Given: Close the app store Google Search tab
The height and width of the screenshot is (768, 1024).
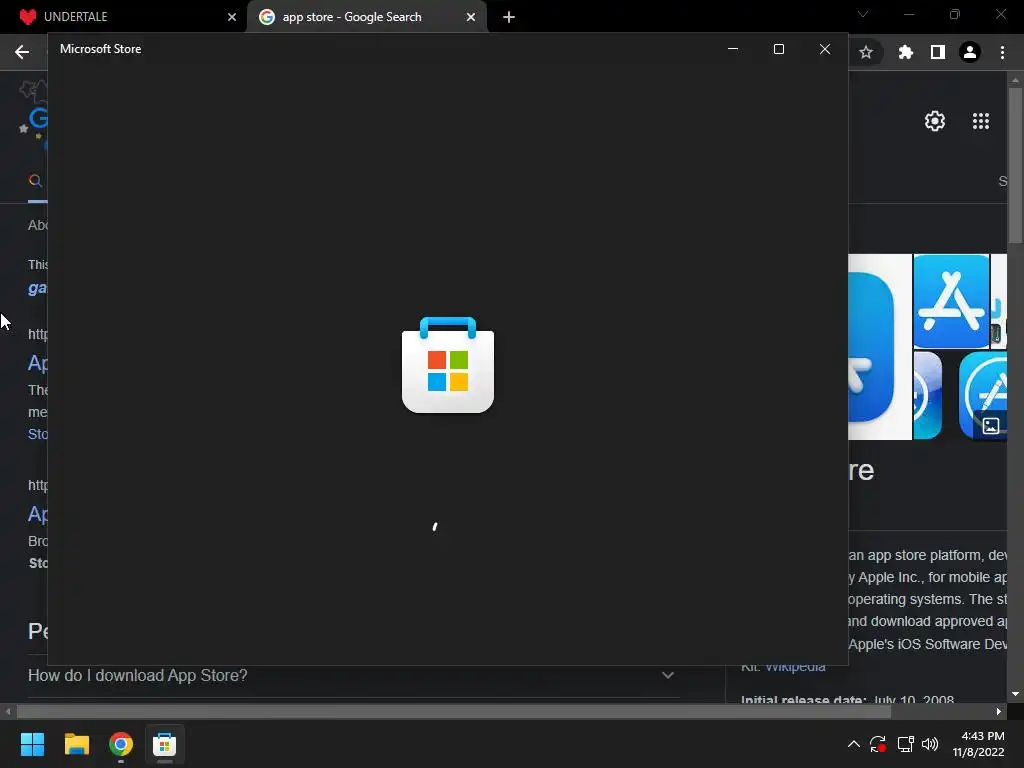Looking at the screenshot, I should coord(471,17).
